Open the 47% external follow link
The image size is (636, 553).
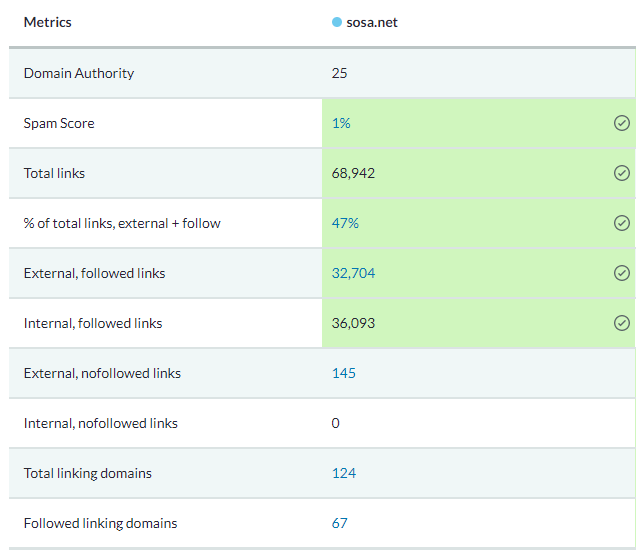coord(345,223)
